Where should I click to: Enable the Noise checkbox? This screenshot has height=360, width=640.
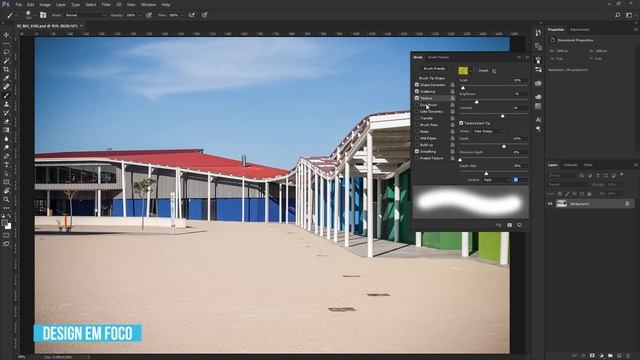click(417, 131)
